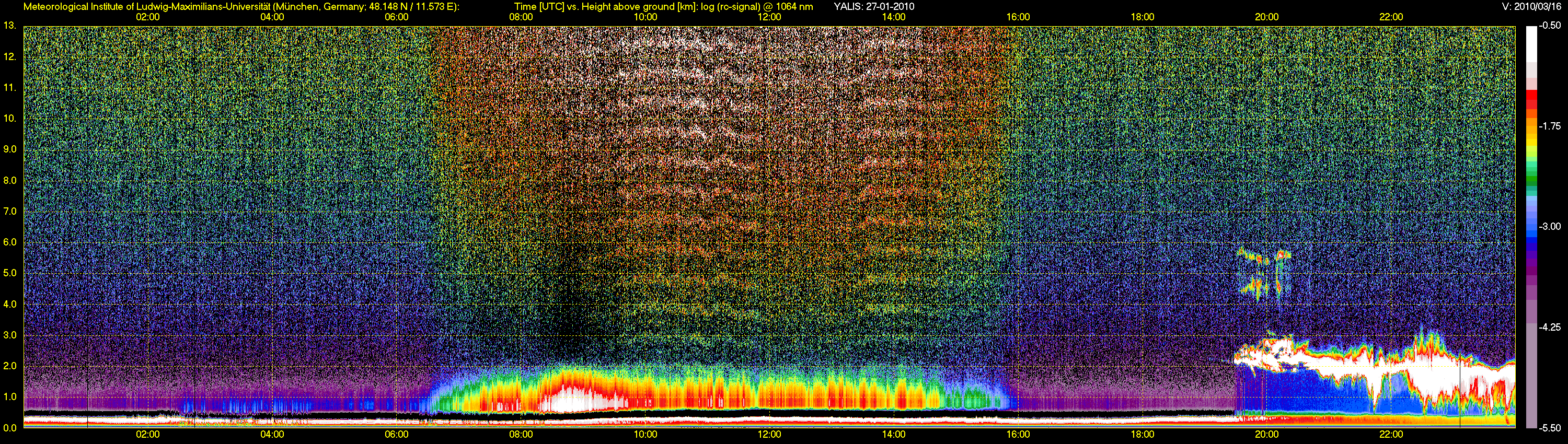The image size is (1568, 444).
Task: Click the Time [UTC] vs. Height axis description
Action: point(663,7)
